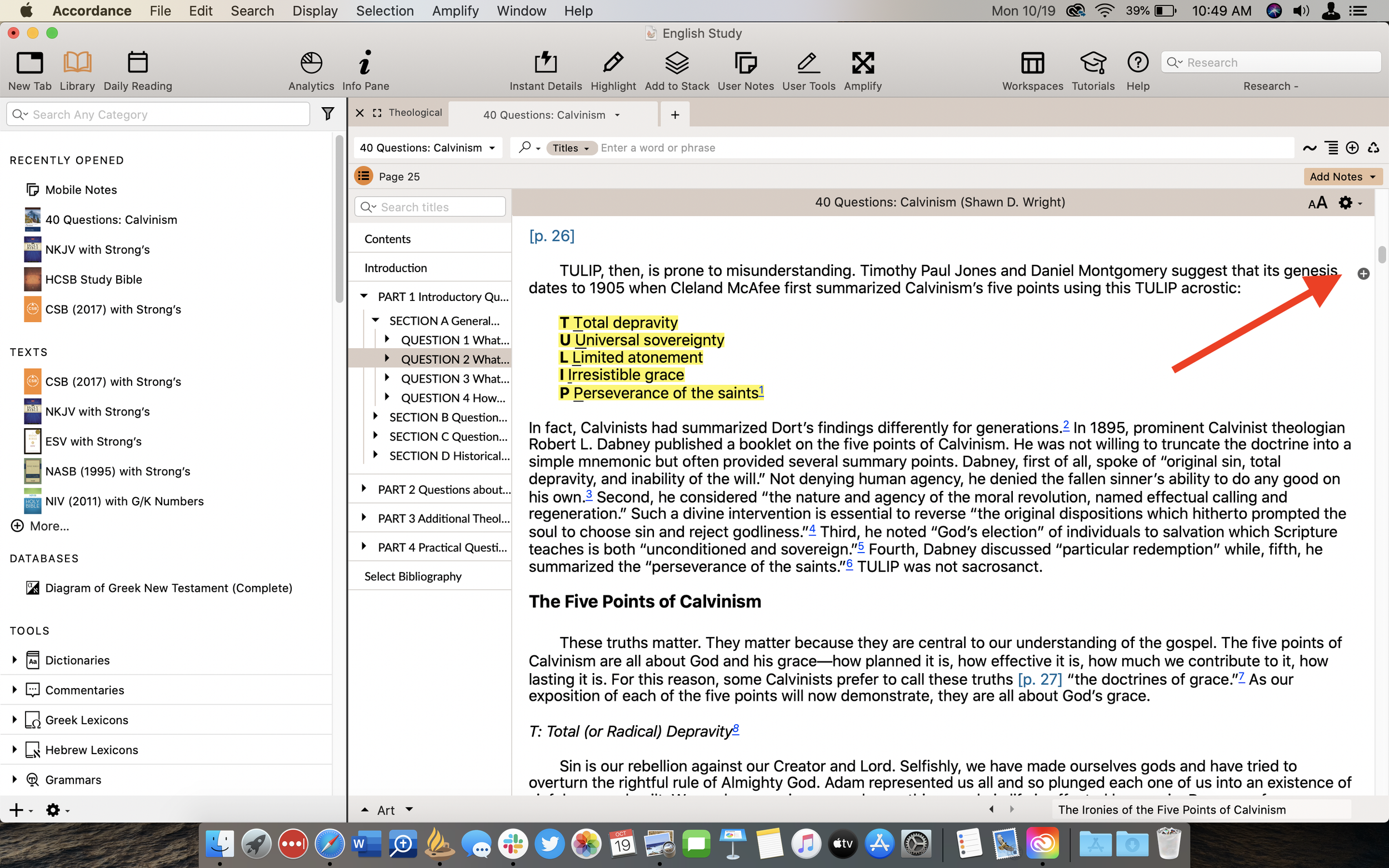The height and width of the screenshot is (868, 1389).
Task: Select the 40 Questions: Calvinism tab
Action: pyautogui.click(x=552, y=115)
